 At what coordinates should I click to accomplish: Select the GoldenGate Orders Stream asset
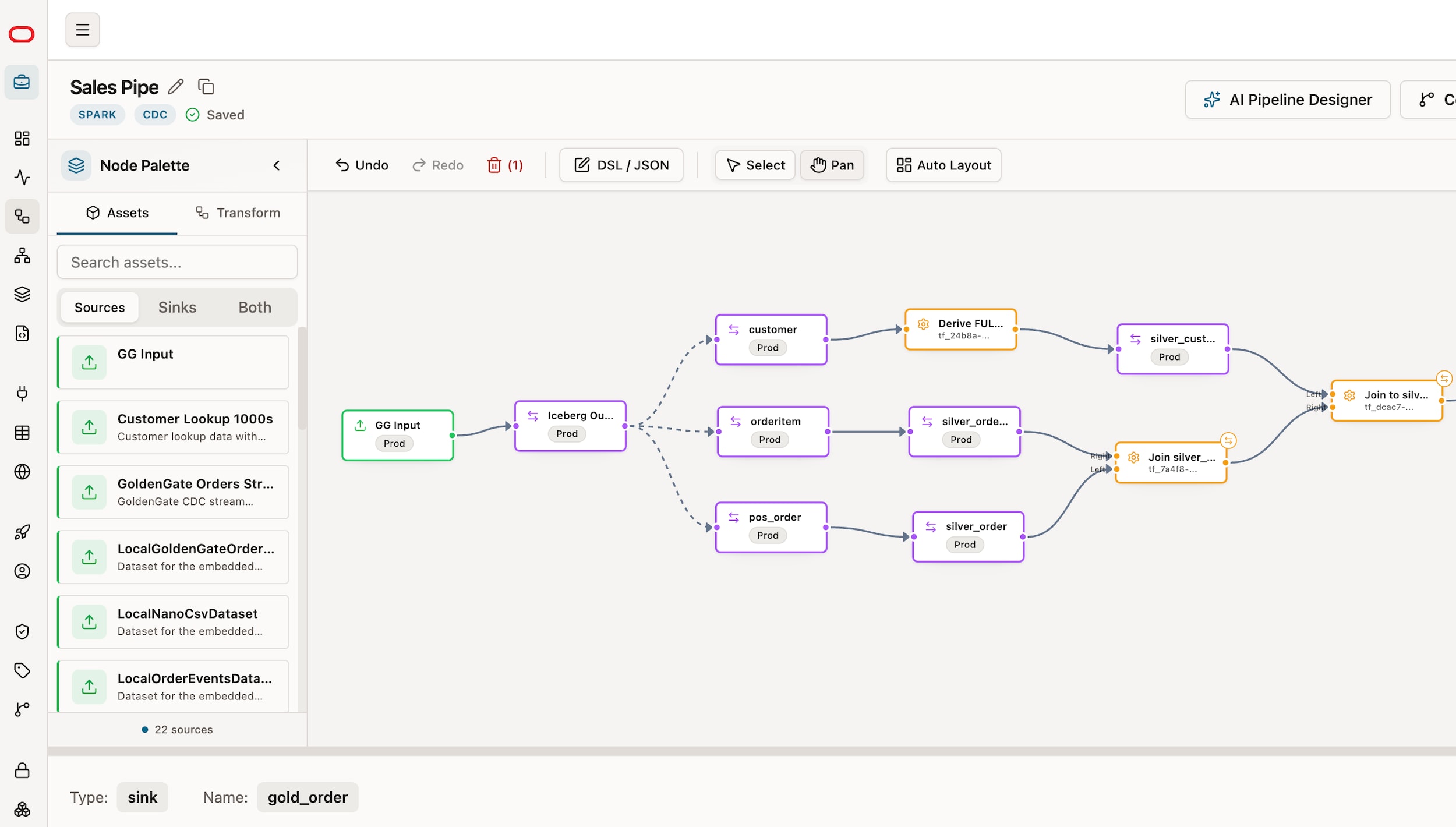coord(173,492)
